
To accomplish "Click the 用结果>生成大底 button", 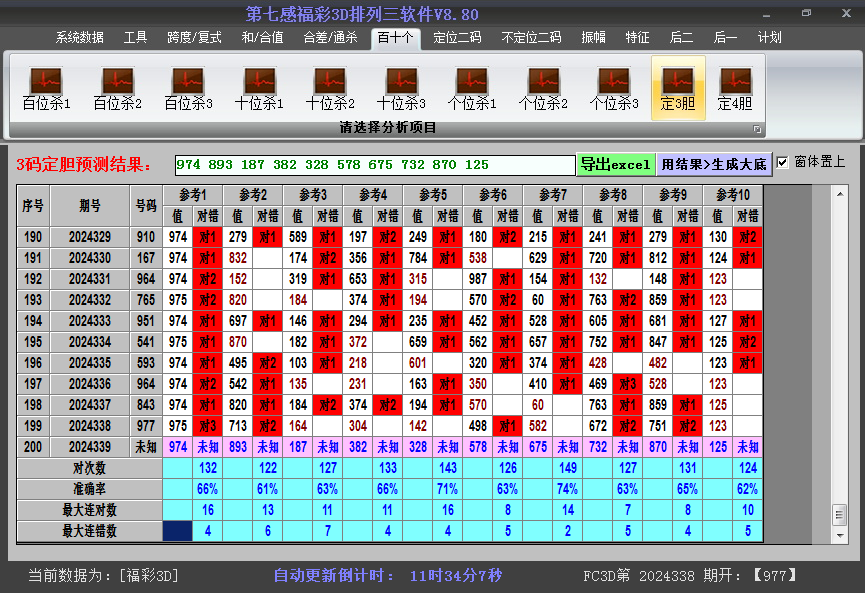I will (714, 164).
